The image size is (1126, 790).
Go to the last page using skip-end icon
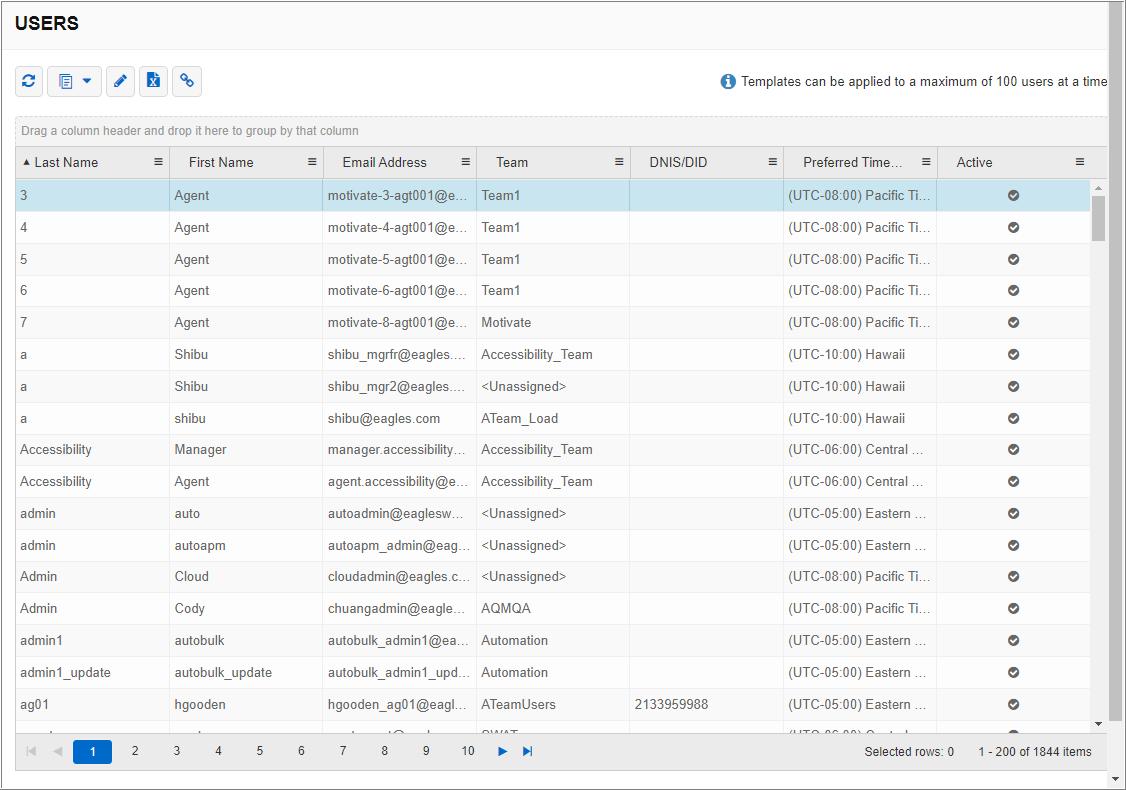point(528,751)
